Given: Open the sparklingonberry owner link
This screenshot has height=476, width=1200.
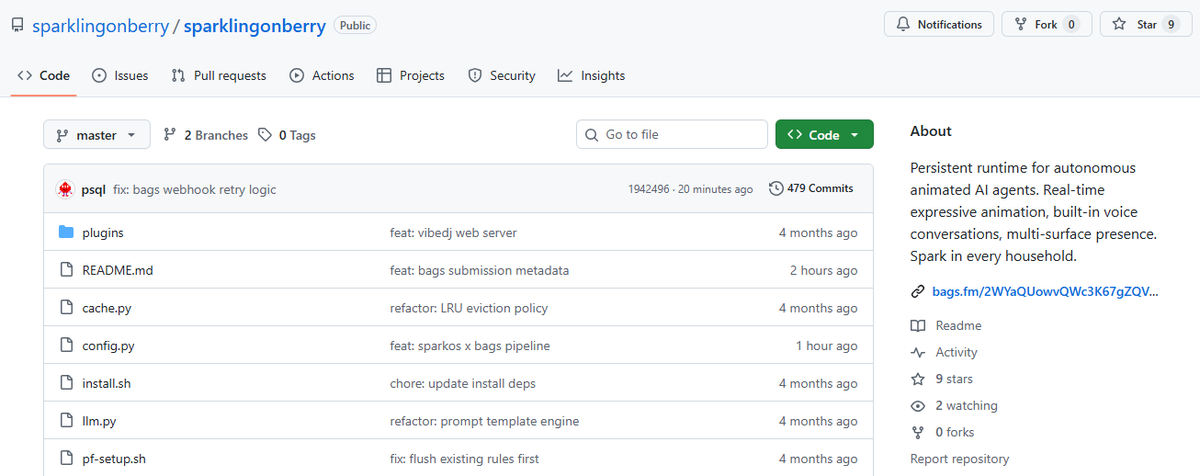Looking at the screenshot, I should tap(99, 26).
